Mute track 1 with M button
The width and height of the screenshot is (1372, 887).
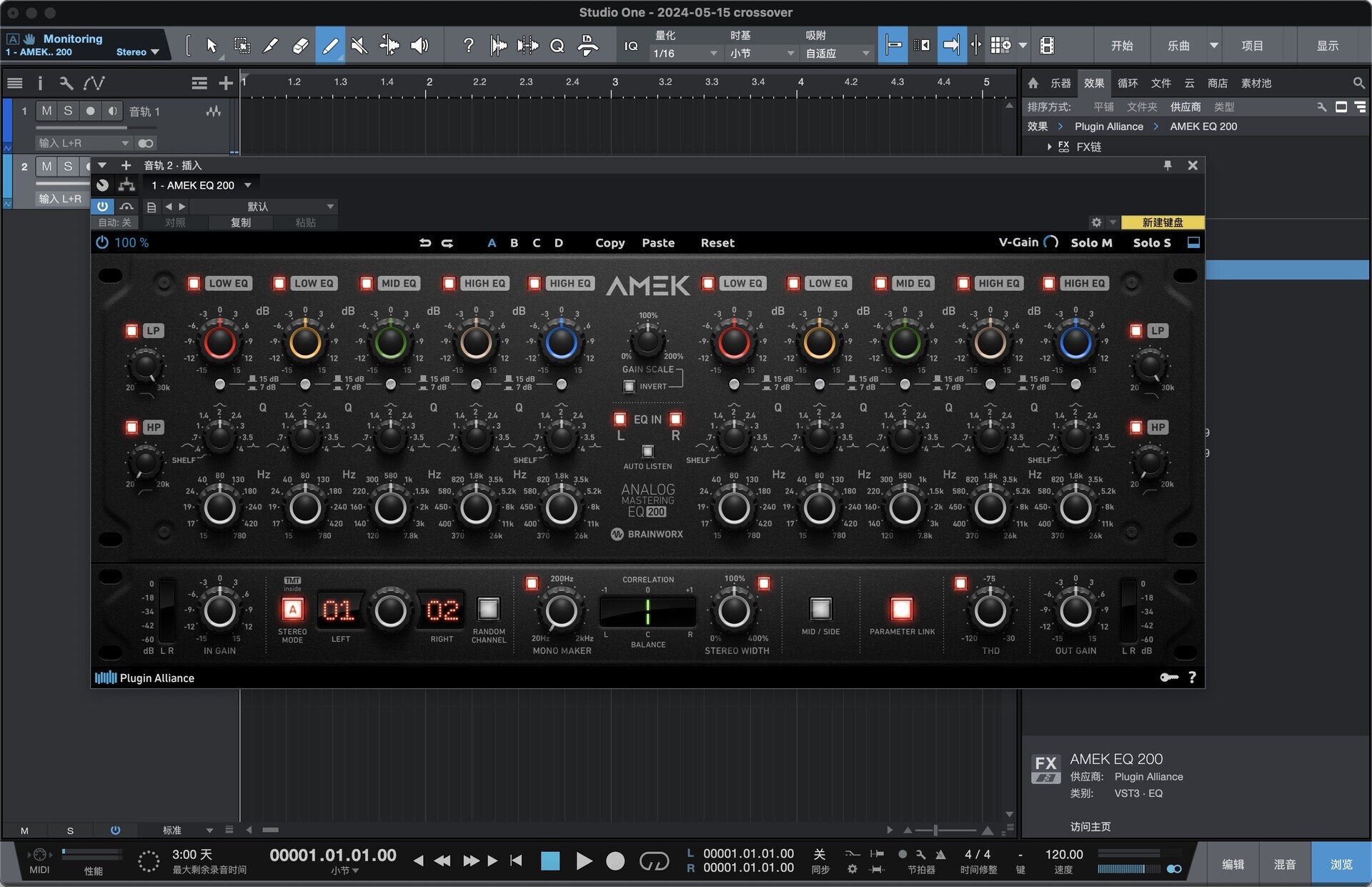(46, 111)
